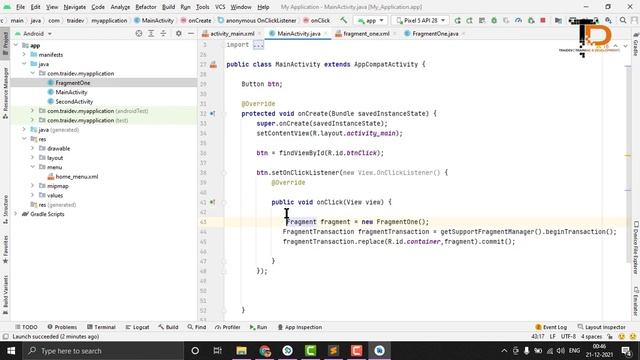Click the File Explorer taskbar icon
The image size is (640, 360).
[242, 351]
